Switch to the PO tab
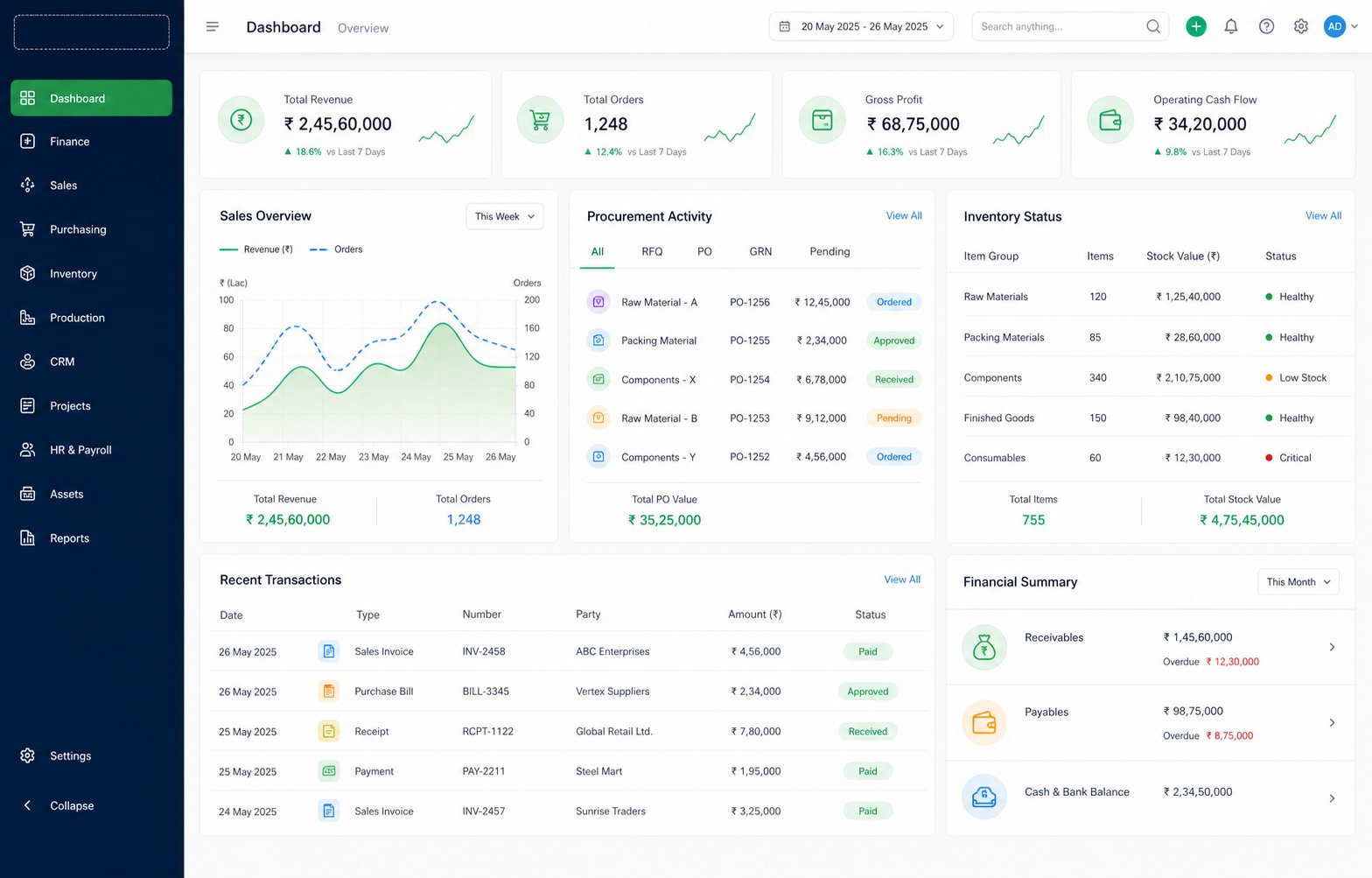The image size is (1372, 878). click(x=704, y=251)
